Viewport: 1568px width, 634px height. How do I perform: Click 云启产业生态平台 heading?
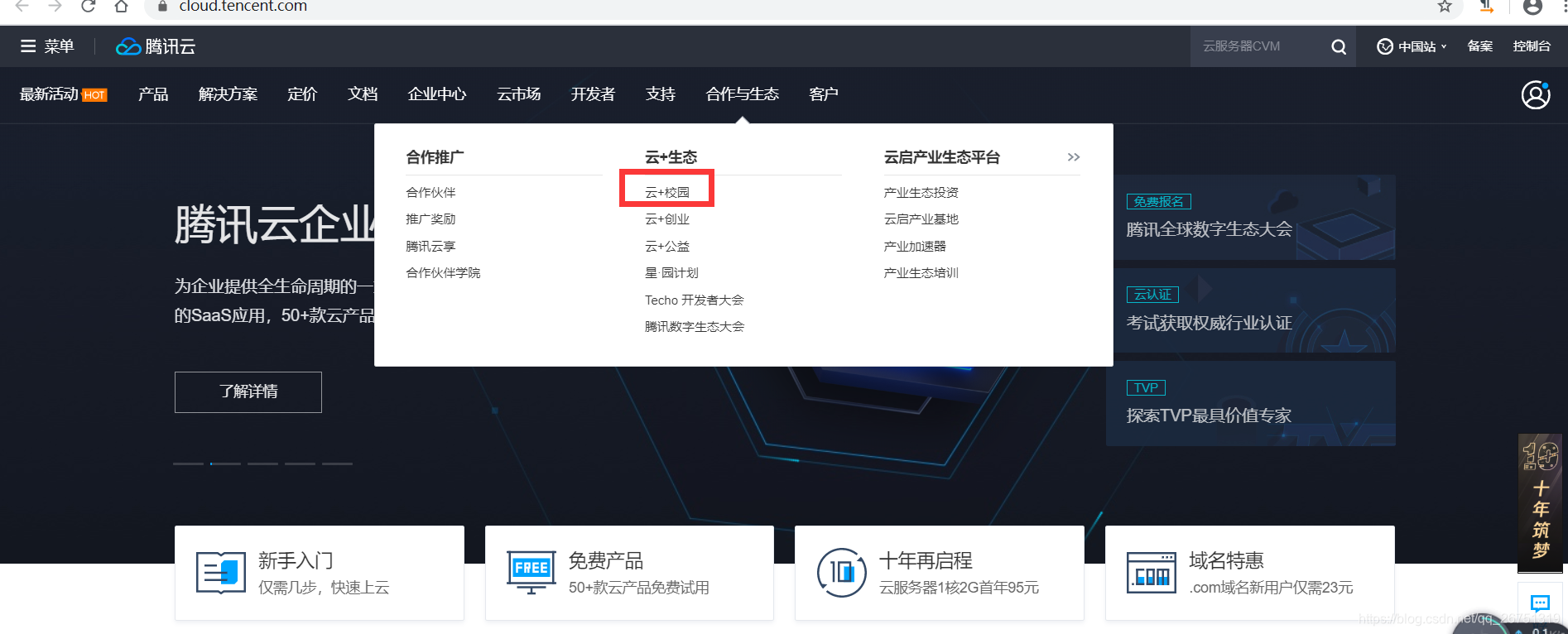tap(942, 157)
